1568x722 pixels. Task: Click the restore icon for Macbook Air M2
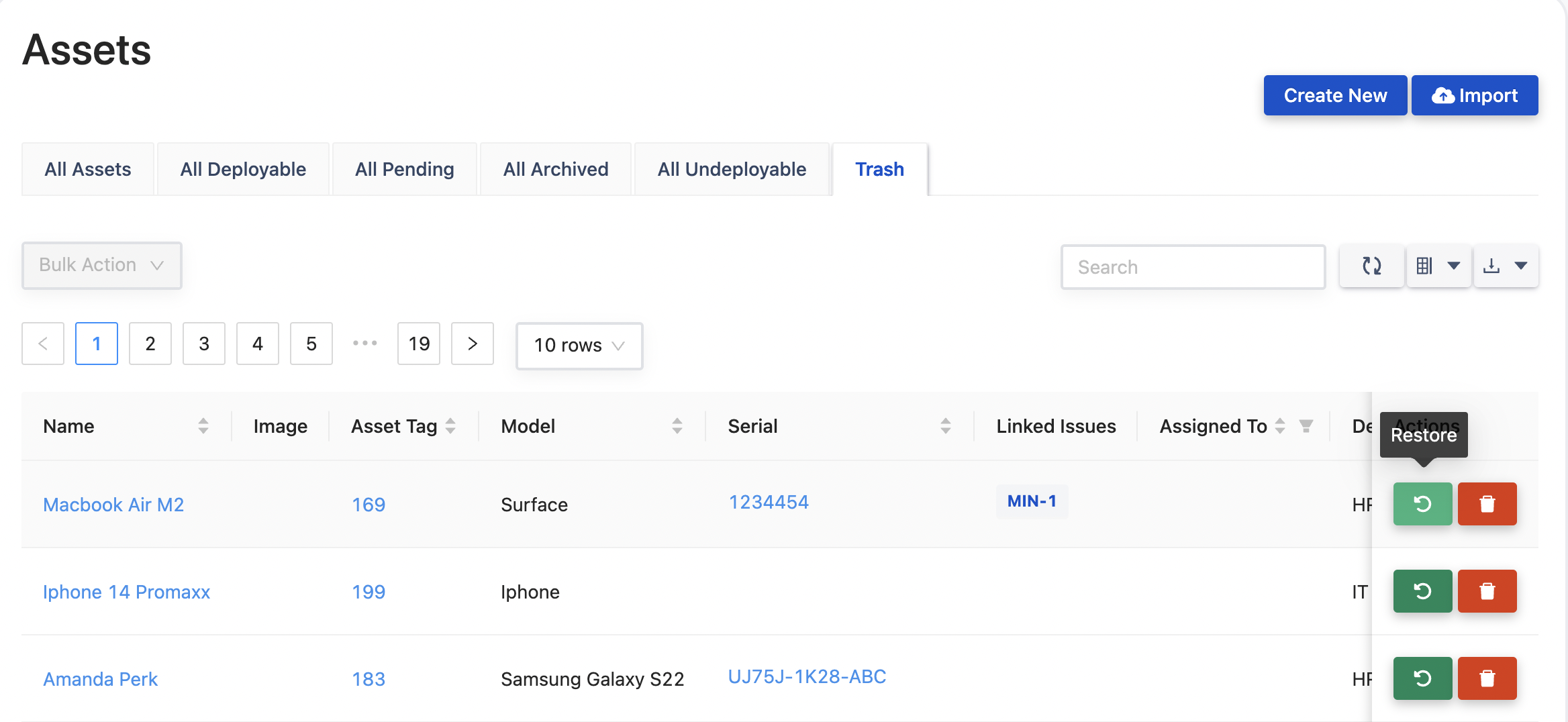pyautogui.click(x=1422, y=504)
